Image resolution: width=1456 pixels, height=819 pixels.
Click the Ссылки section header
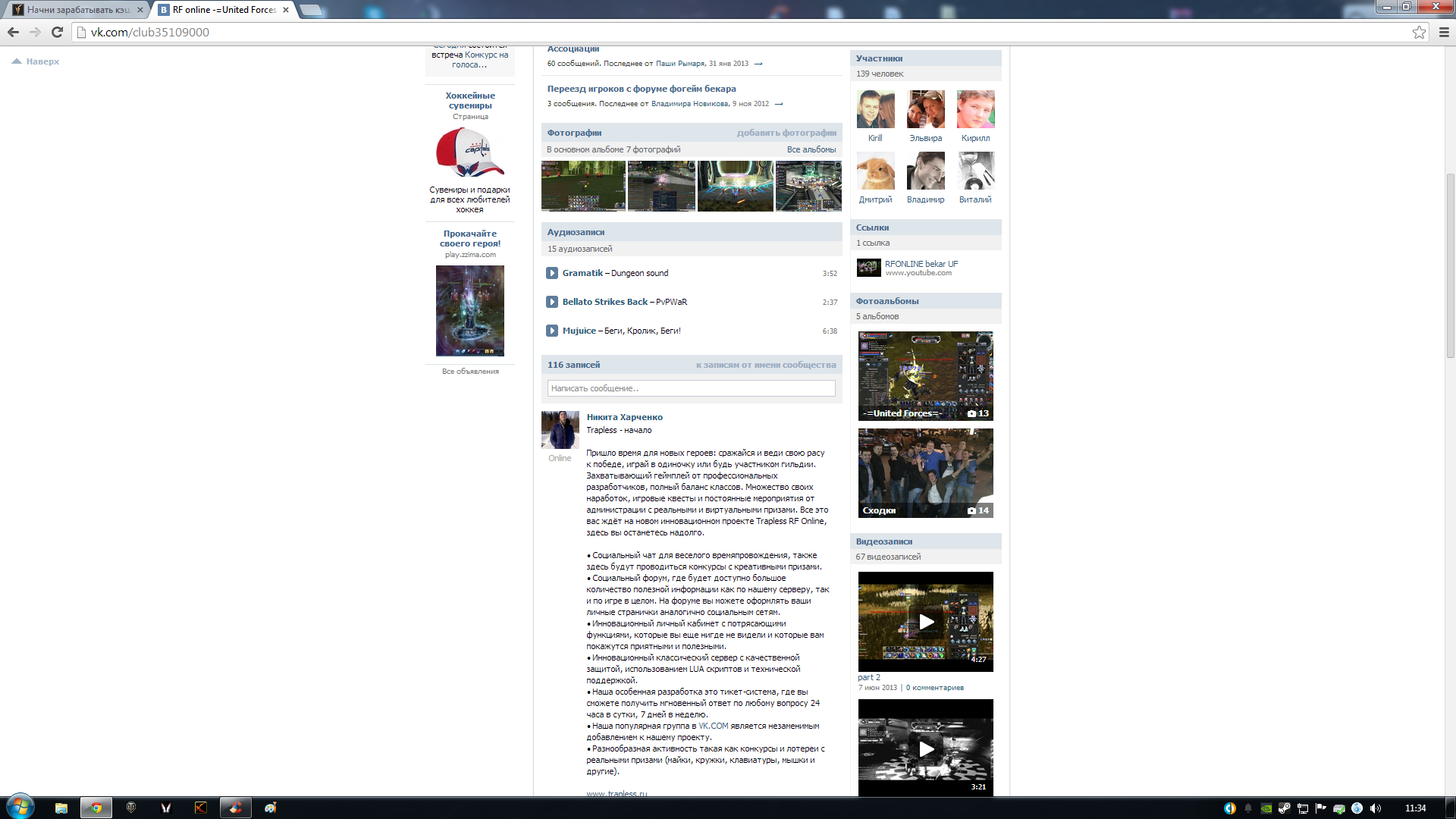(925, 227)
